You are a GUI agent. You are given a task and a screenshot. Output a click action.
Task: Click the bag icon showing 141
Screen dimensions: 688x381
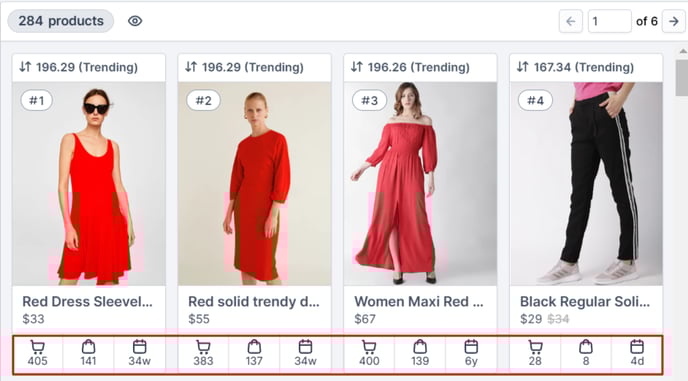pyautogui.click(x=88, y=347)
